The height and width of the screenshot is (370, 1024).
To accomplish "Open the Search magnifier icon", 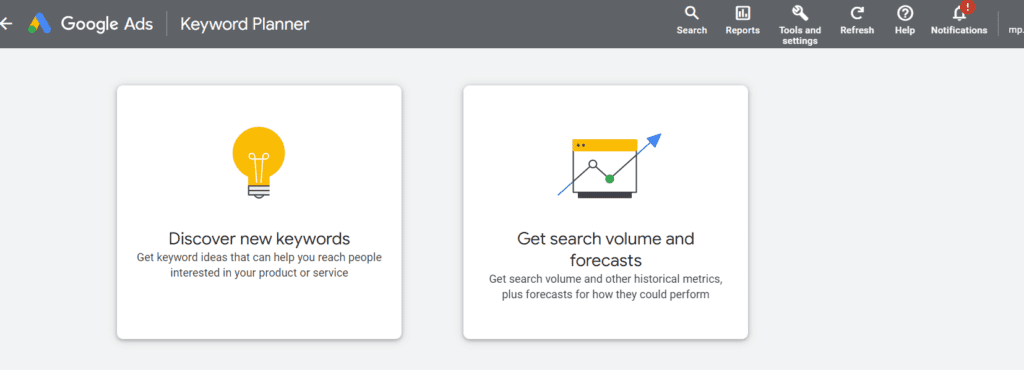I will (692, 13).
